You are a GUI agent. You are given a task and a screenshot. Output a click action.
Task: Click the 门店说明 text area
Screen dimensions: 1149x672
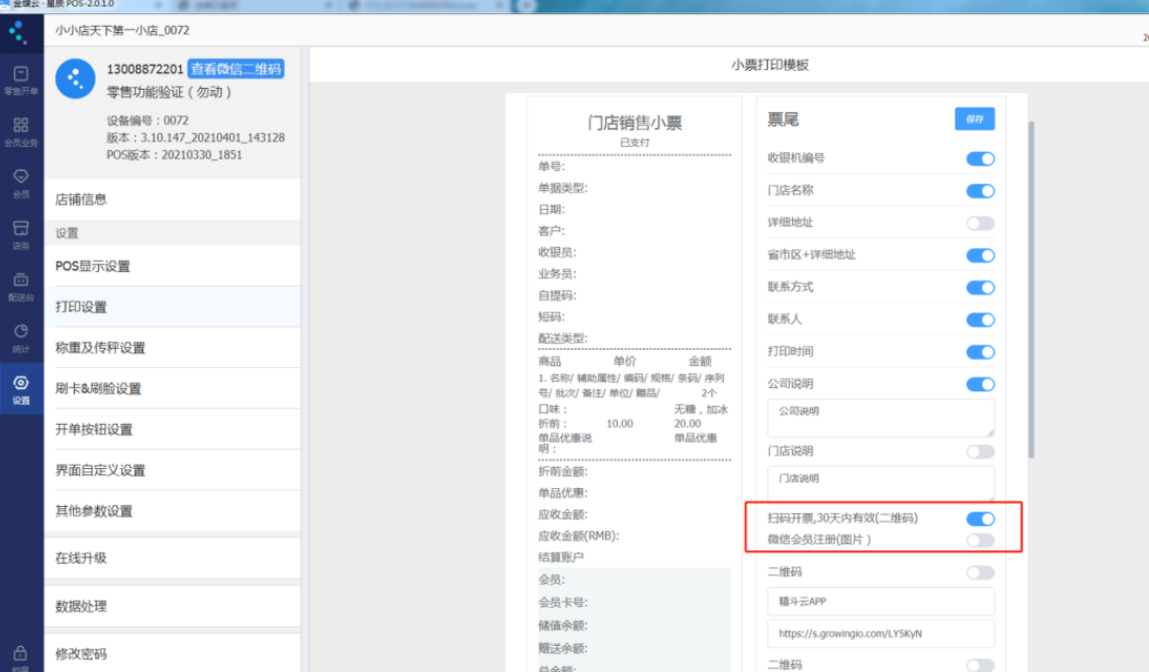click(x=881, y=484)
